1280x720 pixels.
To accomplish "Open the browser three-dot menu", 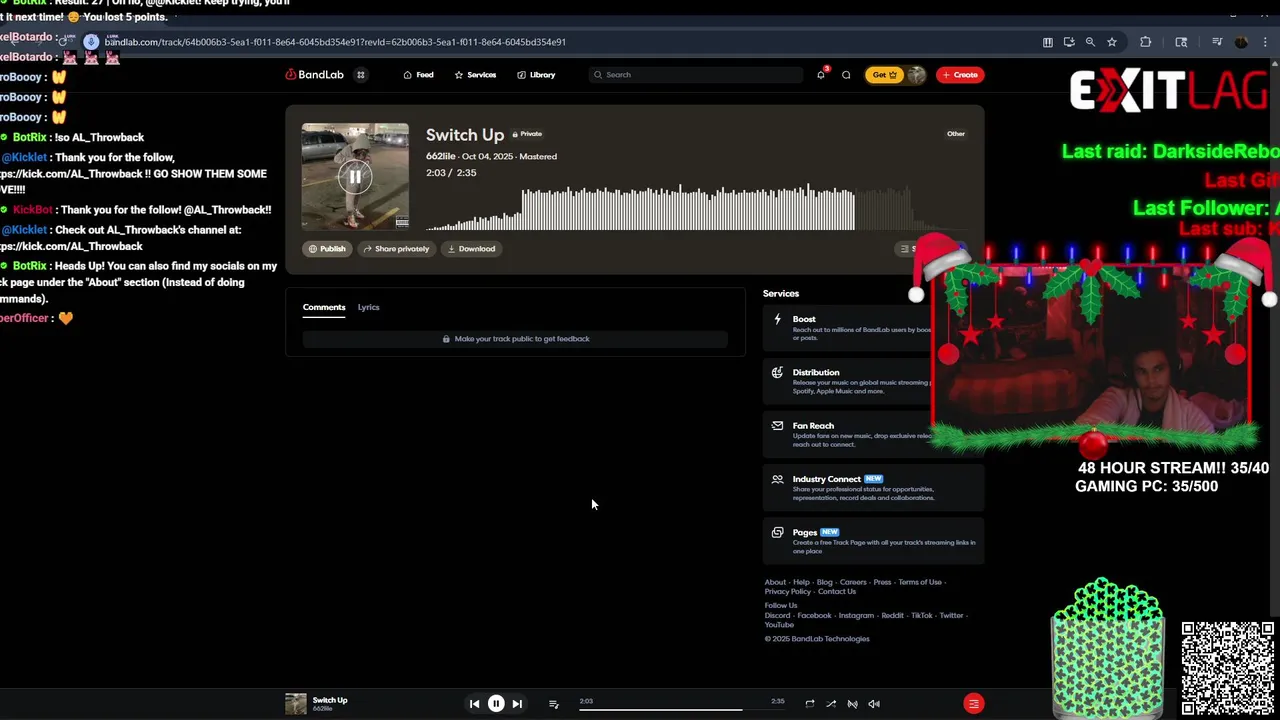I will (1264, 42).
